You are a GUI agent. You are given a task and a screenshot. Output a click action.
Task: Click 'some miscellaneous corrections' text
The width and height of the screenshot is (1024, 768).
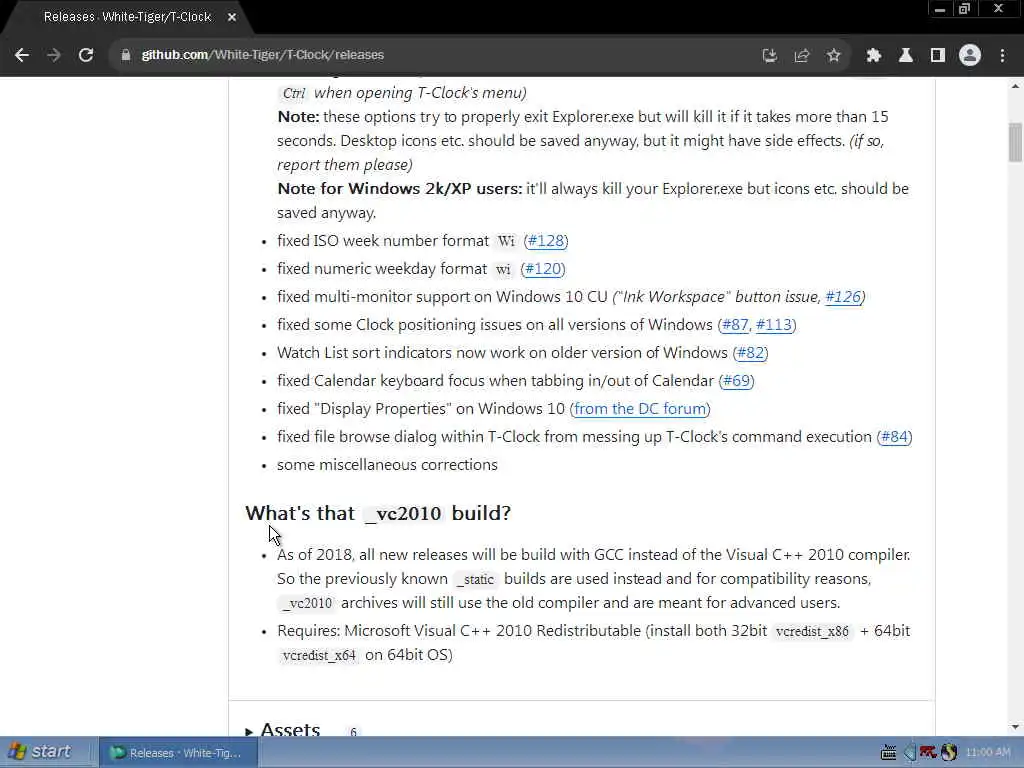point(387,465)
